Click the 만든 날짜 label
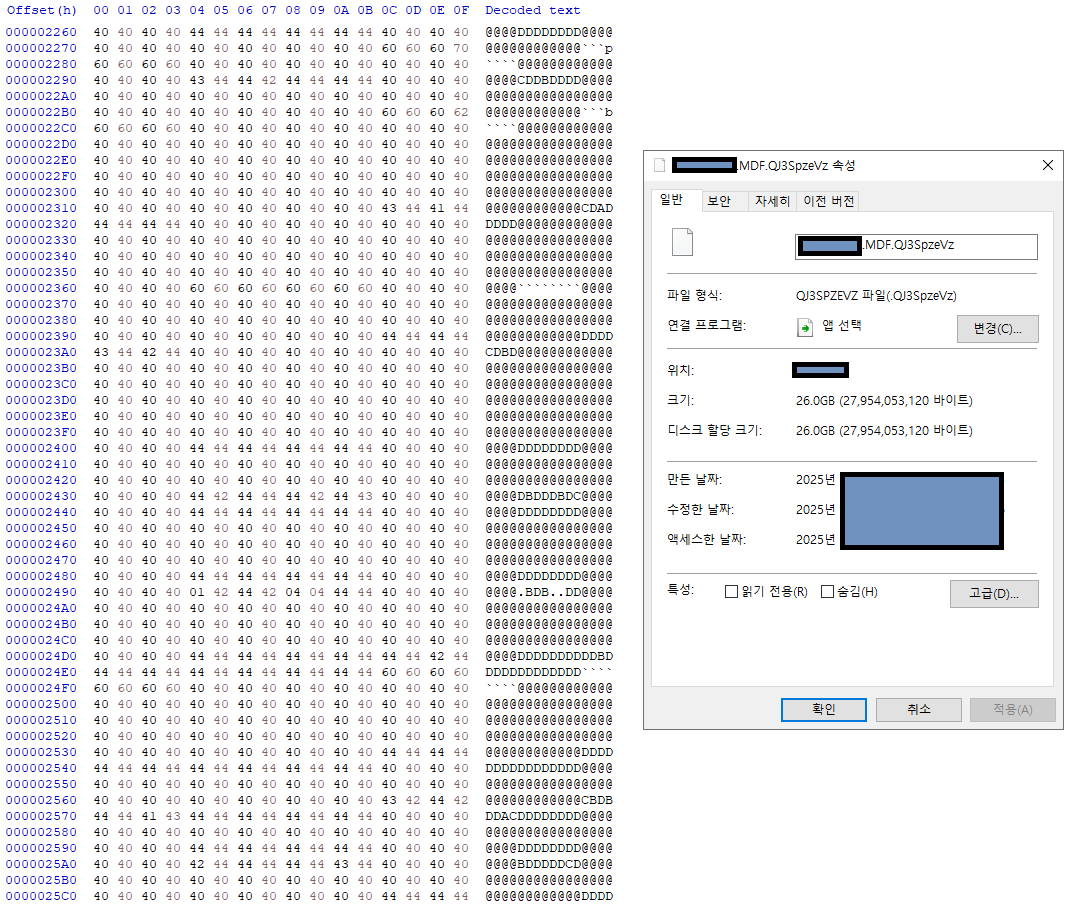1075x904 pixels. pos(694,479)
